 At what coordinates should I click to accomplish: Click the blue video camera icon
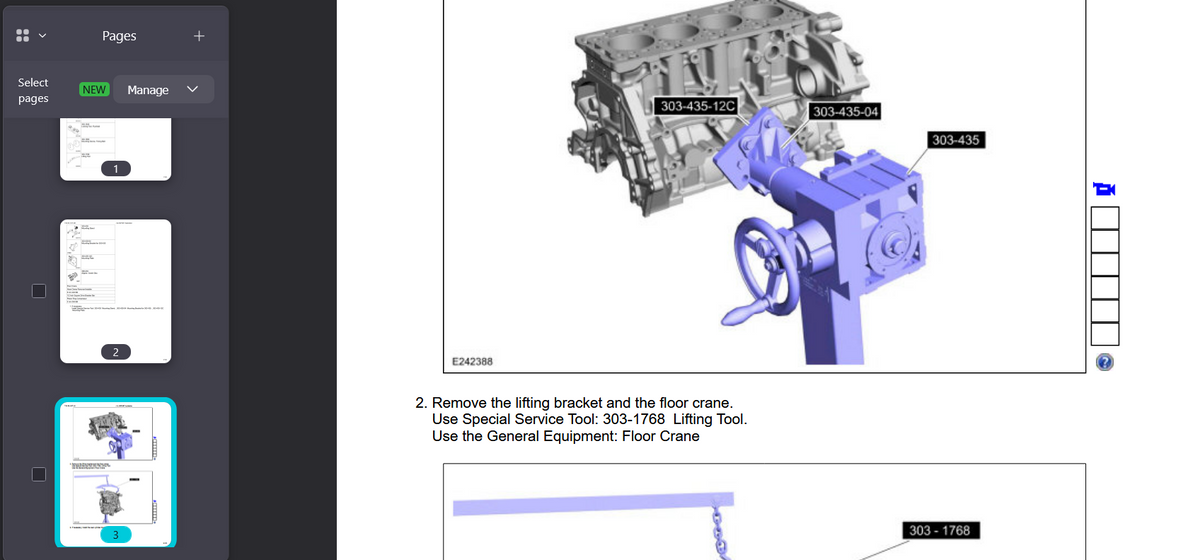[x=1104, y=189]
